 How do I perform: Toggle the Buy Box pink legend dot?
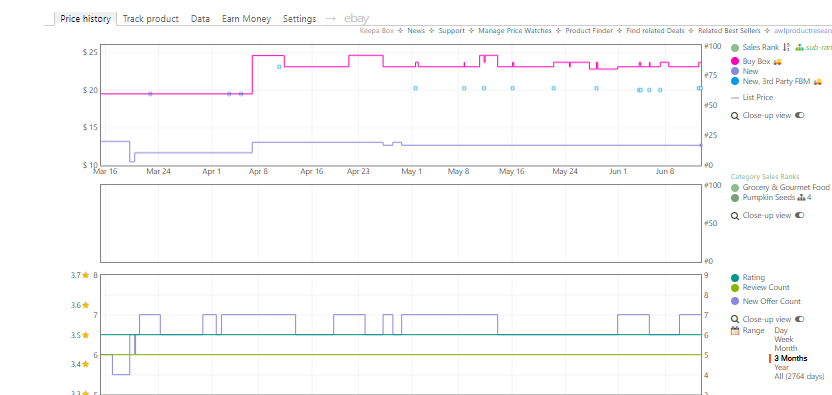coord(735,62)
